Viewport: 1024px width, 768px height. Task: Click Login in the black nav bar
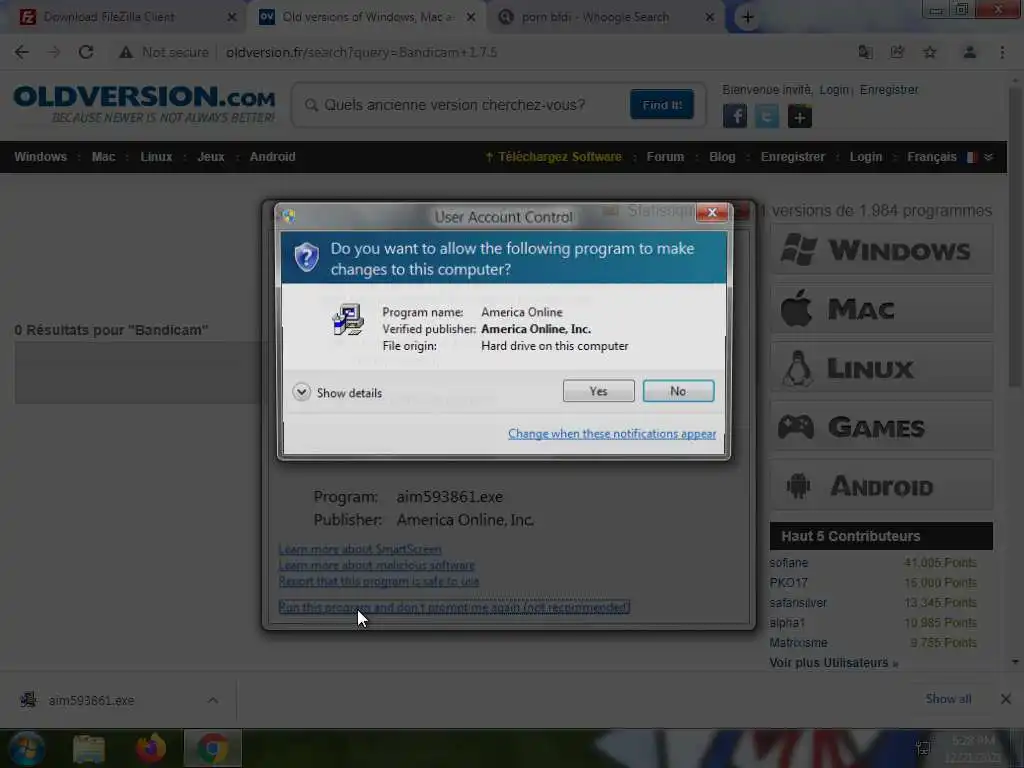(865, 157)
